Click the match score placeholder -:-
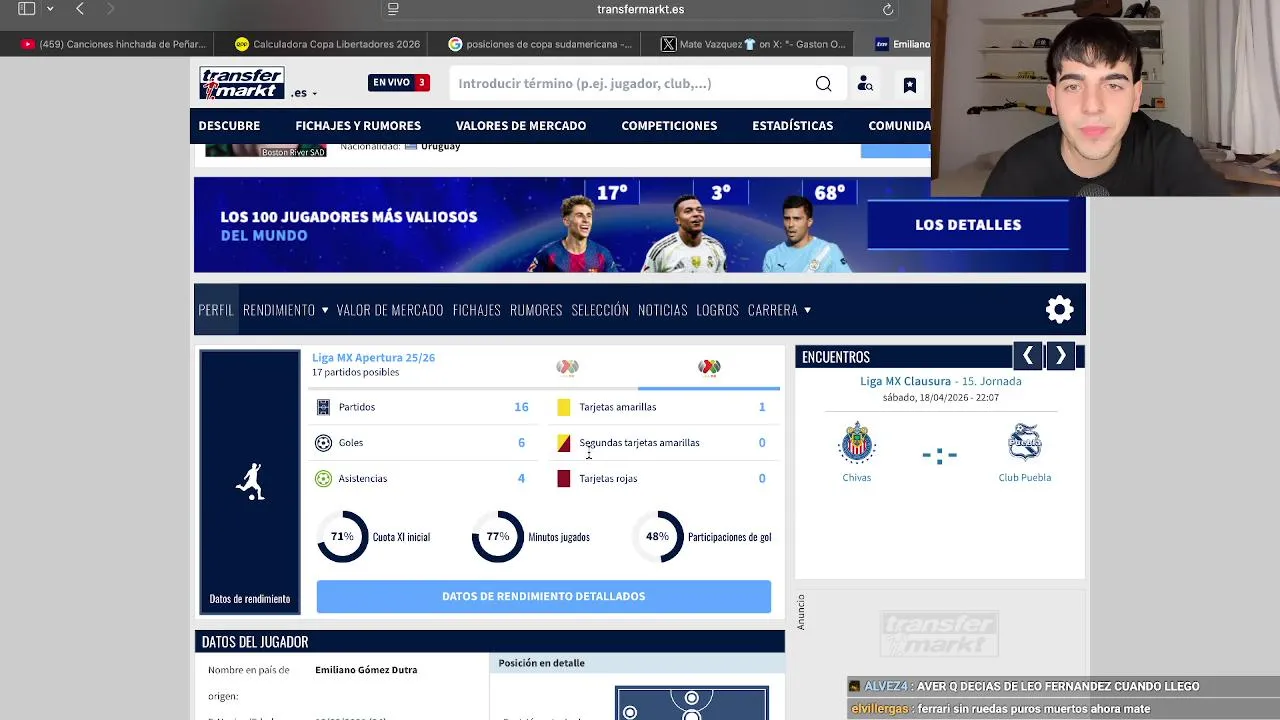Viewport: 1280px width, 720px height. pyautogui.click(x=939, y=455)
